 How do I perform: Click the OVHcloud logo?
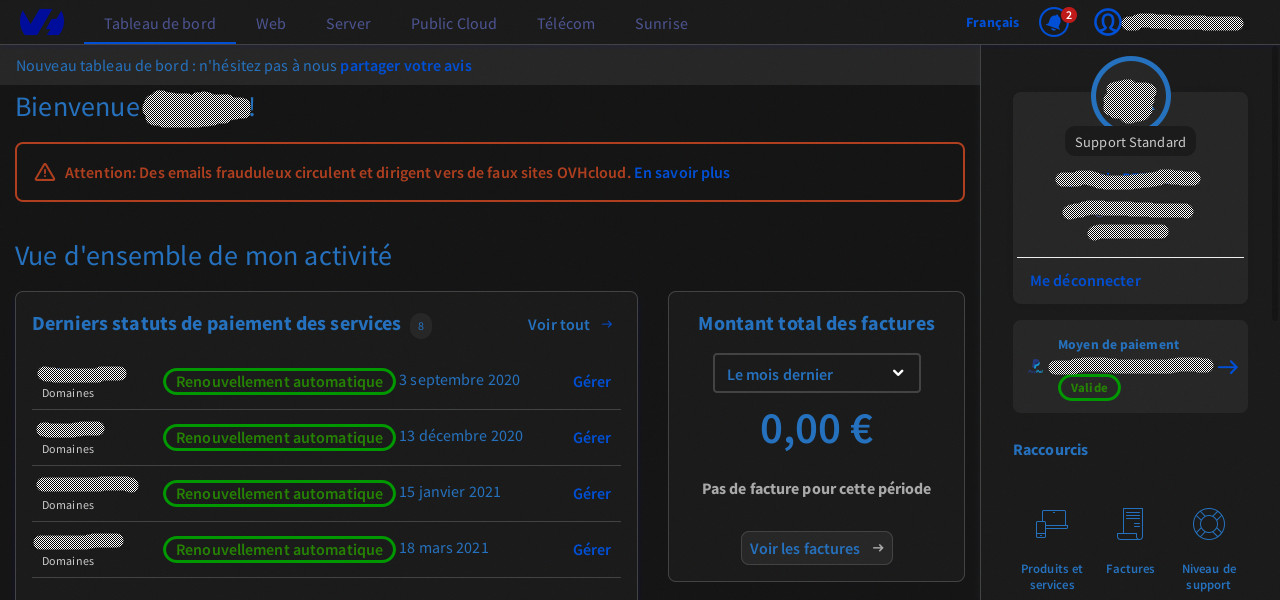pyautogui.click(x=41, y=22)
